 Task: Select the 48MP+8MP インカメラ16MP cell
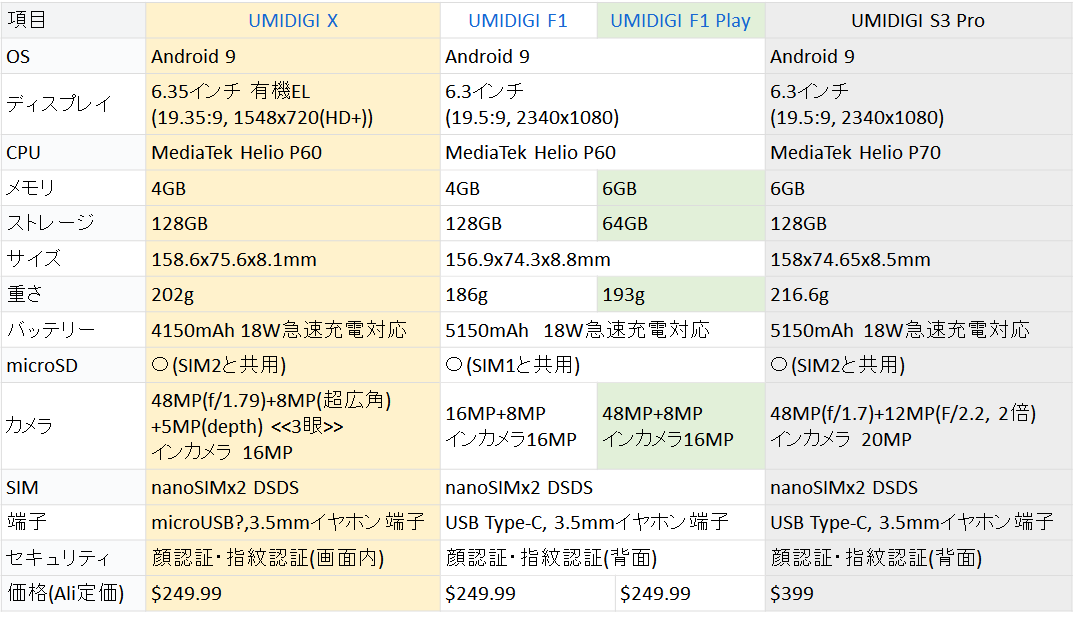[x=680, y=426]
